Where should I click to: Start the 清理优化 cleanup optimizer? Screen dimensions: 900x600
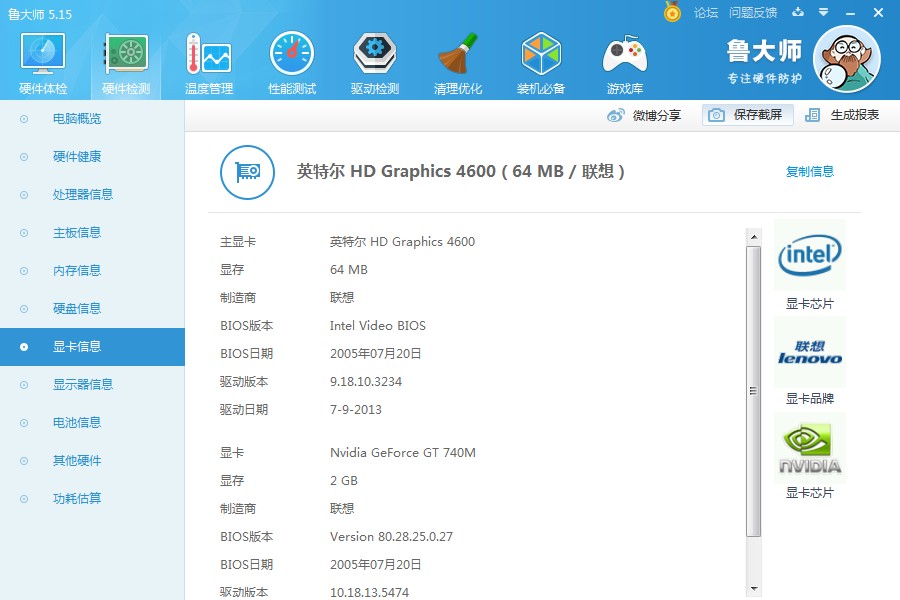click(x=457, y=60)
